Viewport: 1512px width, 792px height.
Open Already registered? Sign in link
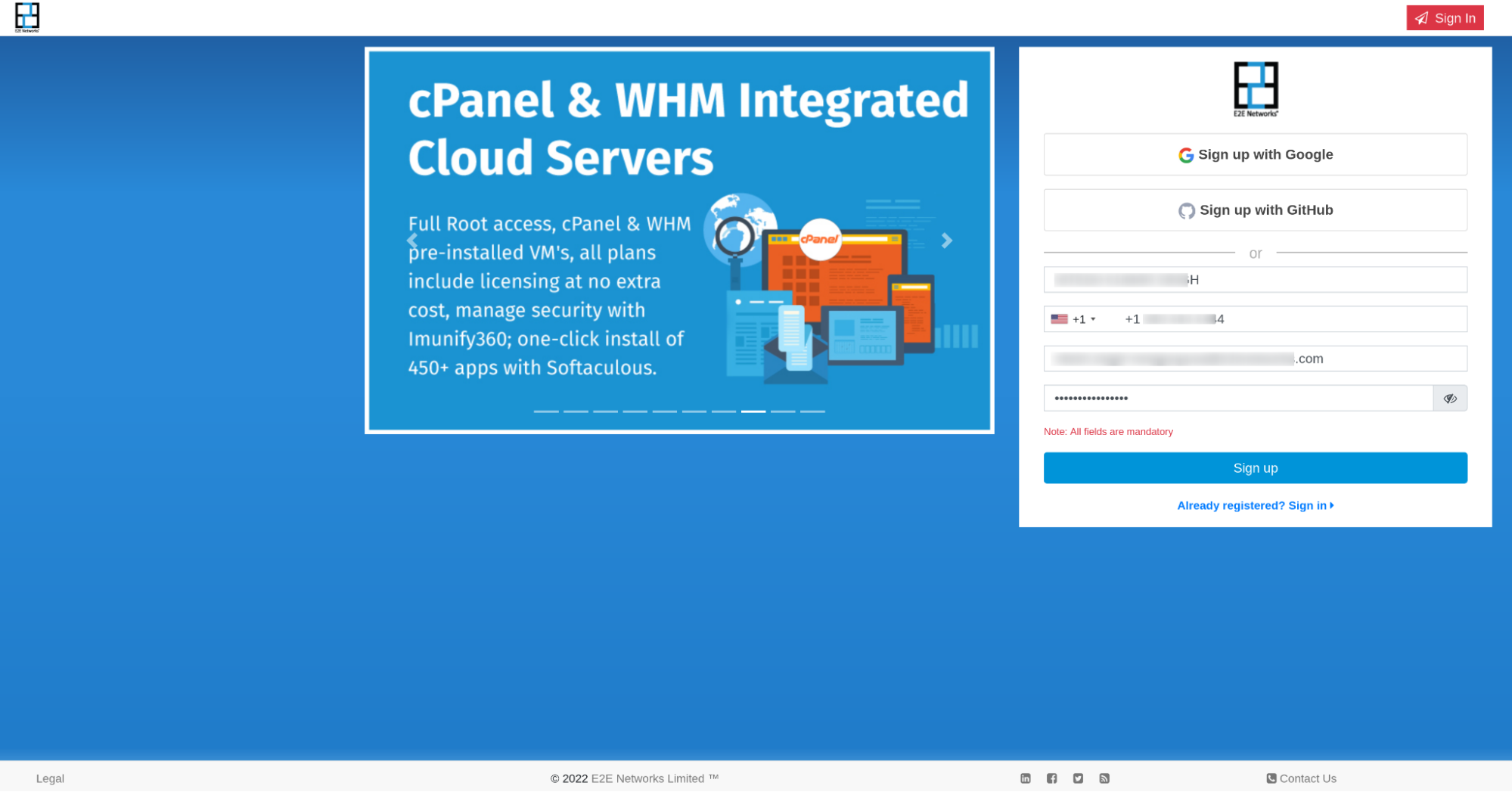click(x=1255, y=505)
